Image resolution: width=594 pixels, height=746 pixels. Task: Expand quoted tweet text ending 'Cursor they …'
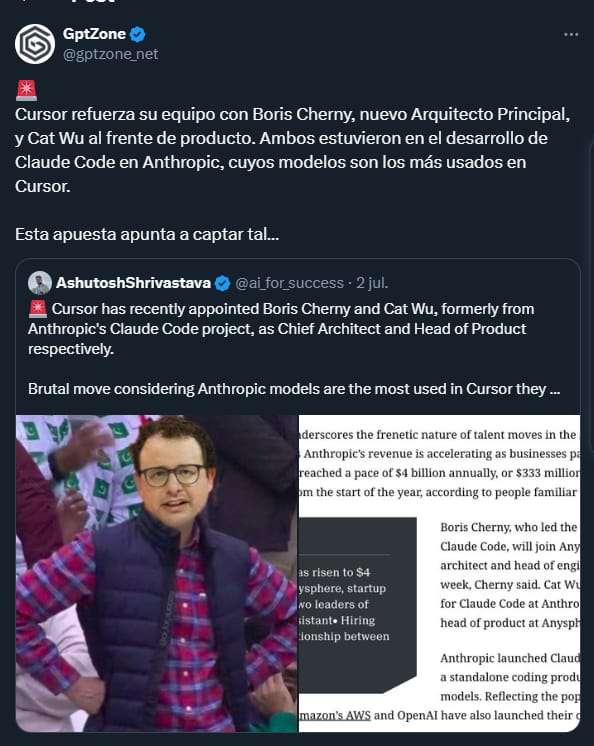point(294,389)
